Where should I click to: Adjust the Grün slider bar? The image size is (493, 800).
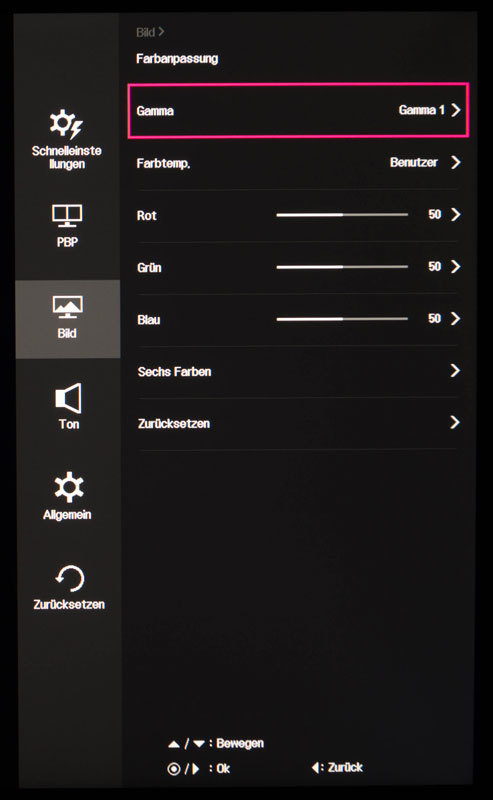coord(342,267)
